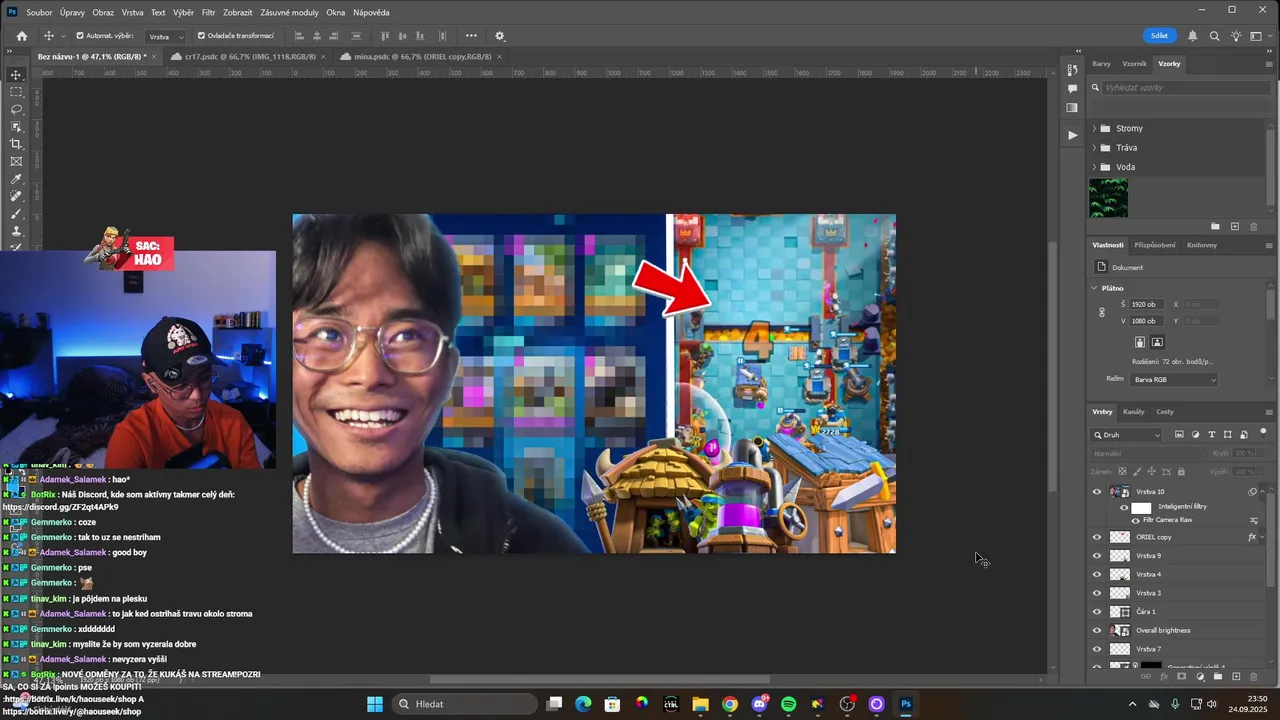This screenshot has width=1280, height=720.
Task: Select the Eyedropper tool
Action: pos(16,179)
